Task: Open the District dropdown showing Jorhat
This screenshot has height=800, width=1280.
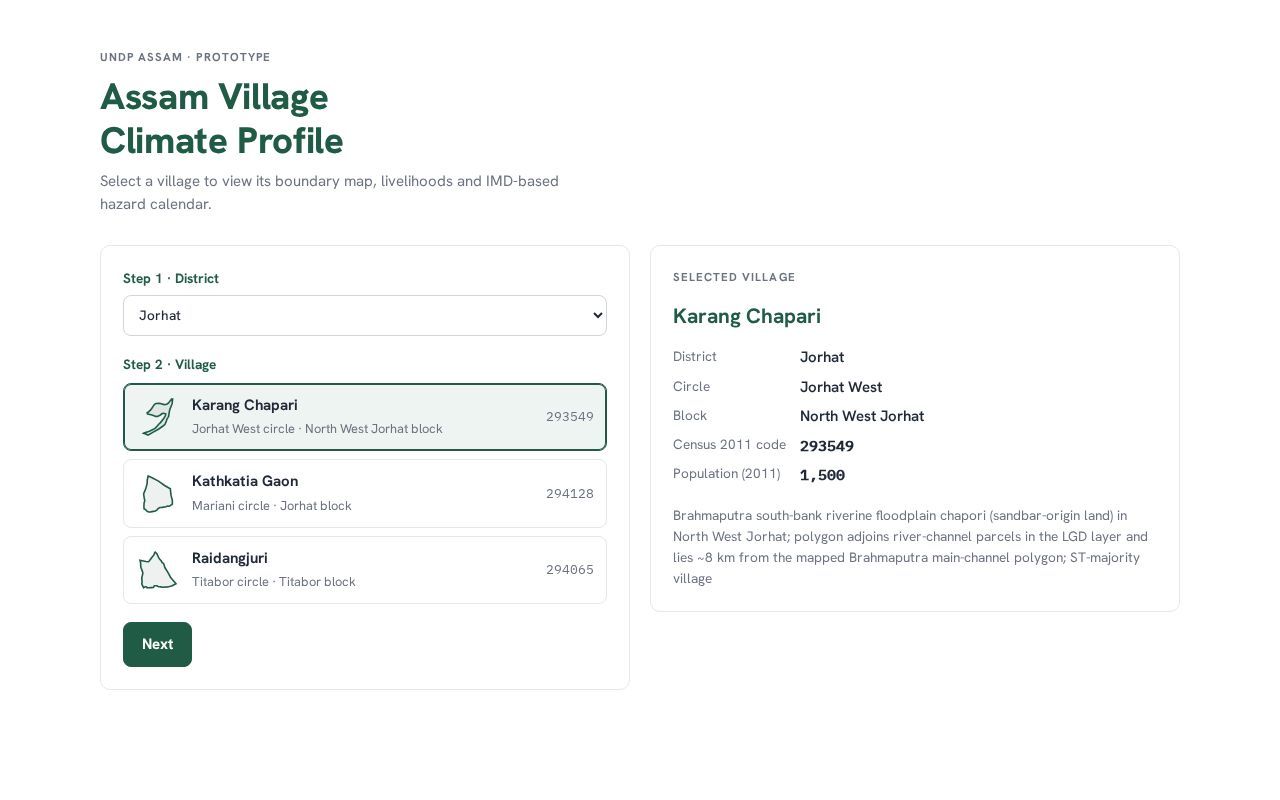Action: [365, 315]
